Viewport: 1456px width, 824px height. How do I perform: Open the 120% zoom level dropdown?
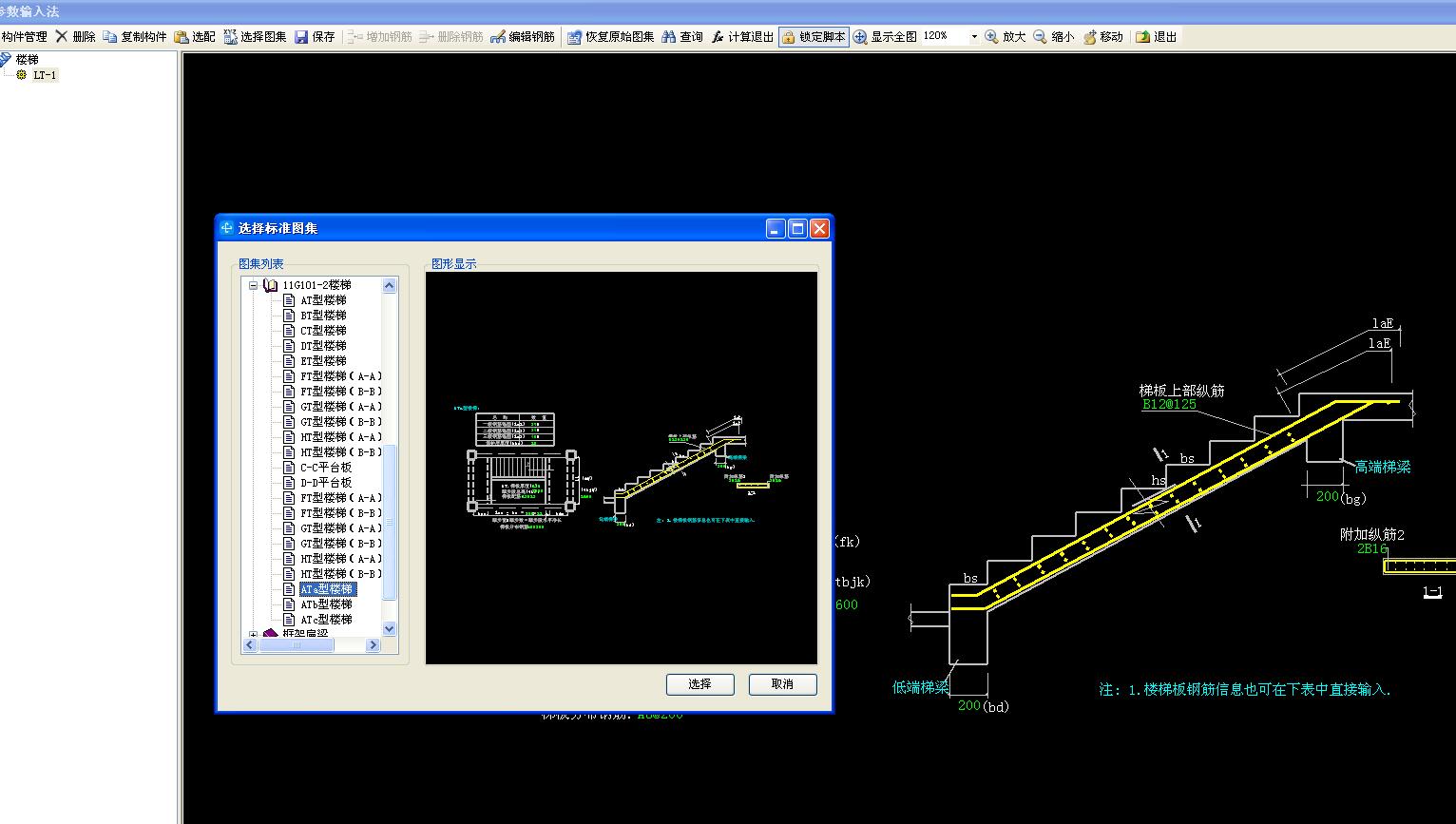(x=974, y=36)
